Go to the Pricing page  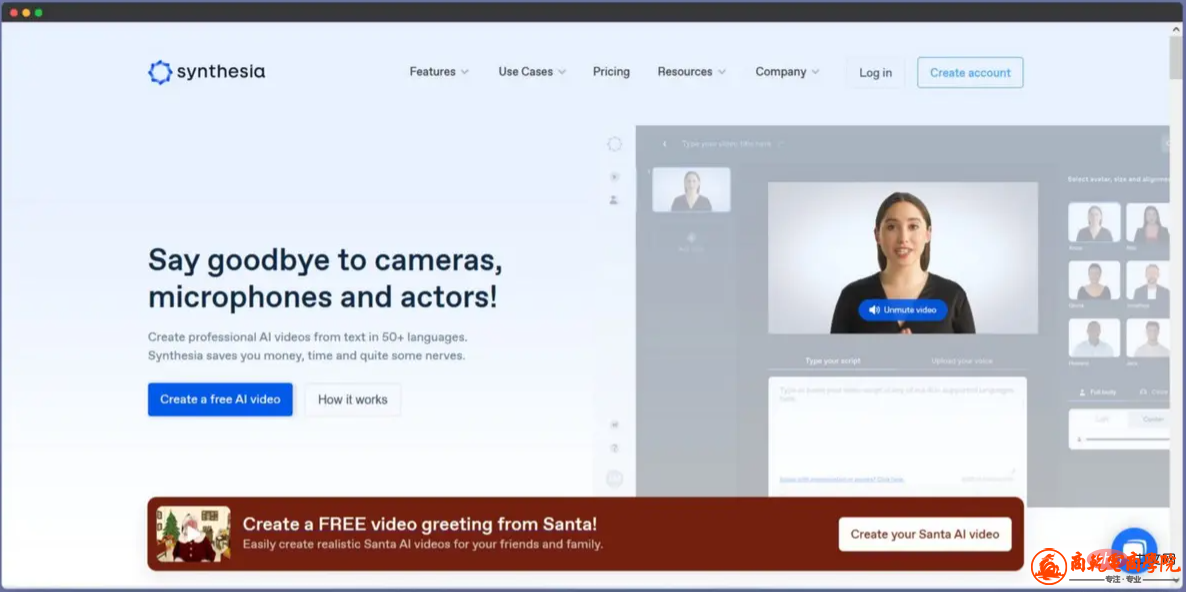611,72
